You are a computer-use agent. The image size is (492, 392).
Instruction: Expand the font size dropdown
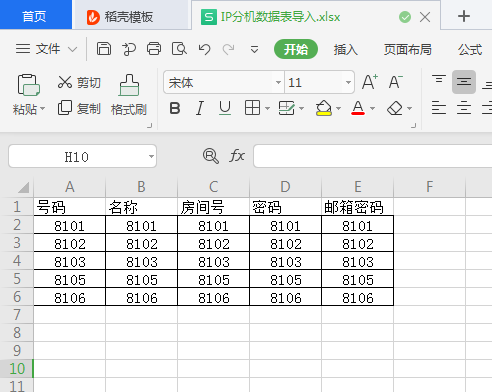(348, 82)
